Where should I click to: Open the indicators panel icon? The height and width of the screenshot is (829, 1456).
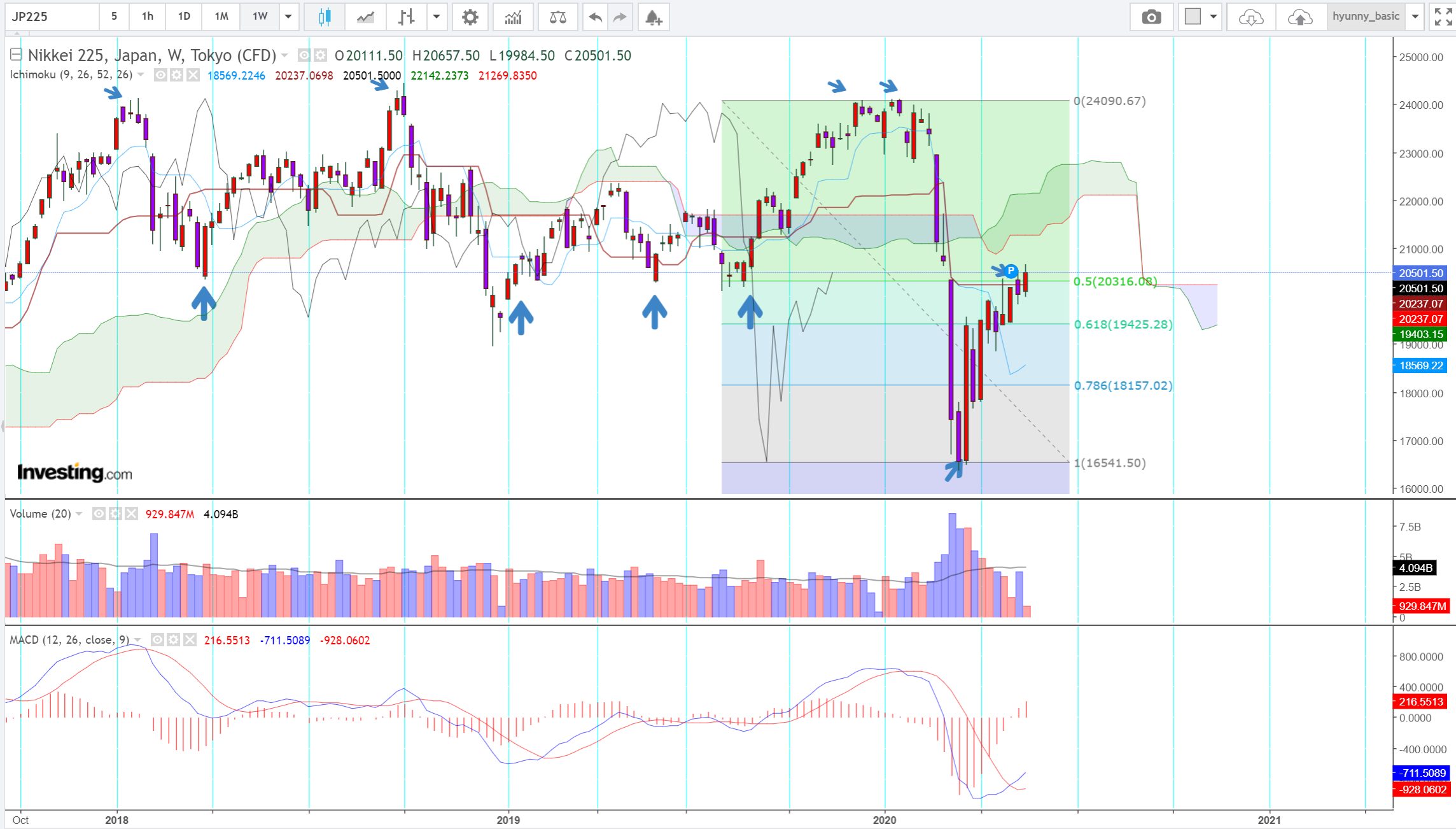(x=513, y=17)
